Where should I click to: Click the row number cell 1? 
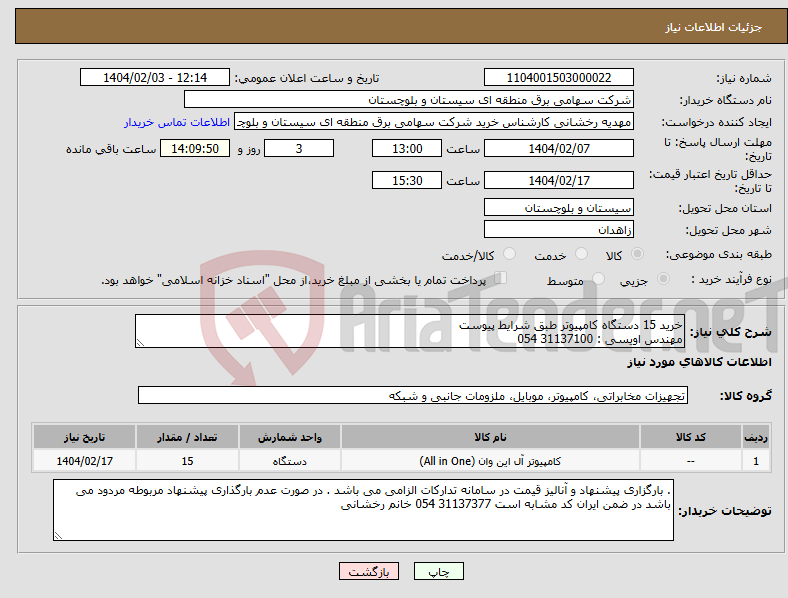pos(756,461)
